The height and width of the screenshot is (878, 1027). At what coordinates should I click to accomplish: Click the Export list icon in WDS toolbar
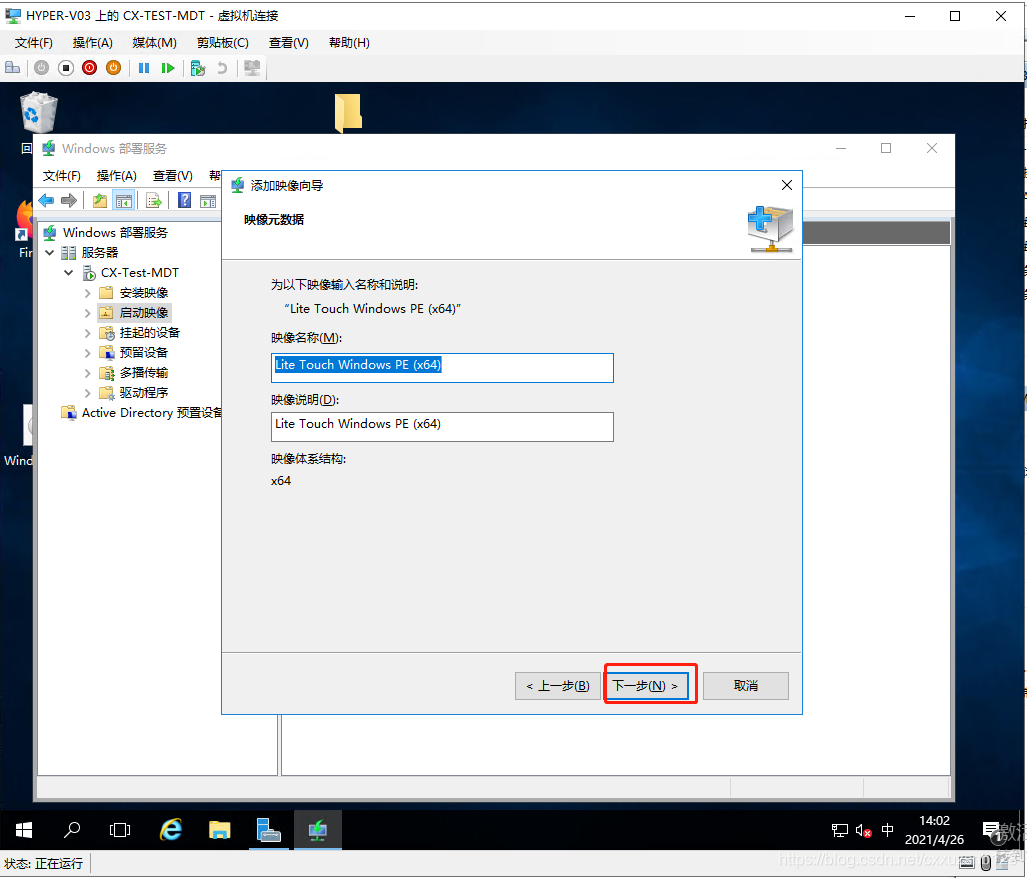coord(154,200)
